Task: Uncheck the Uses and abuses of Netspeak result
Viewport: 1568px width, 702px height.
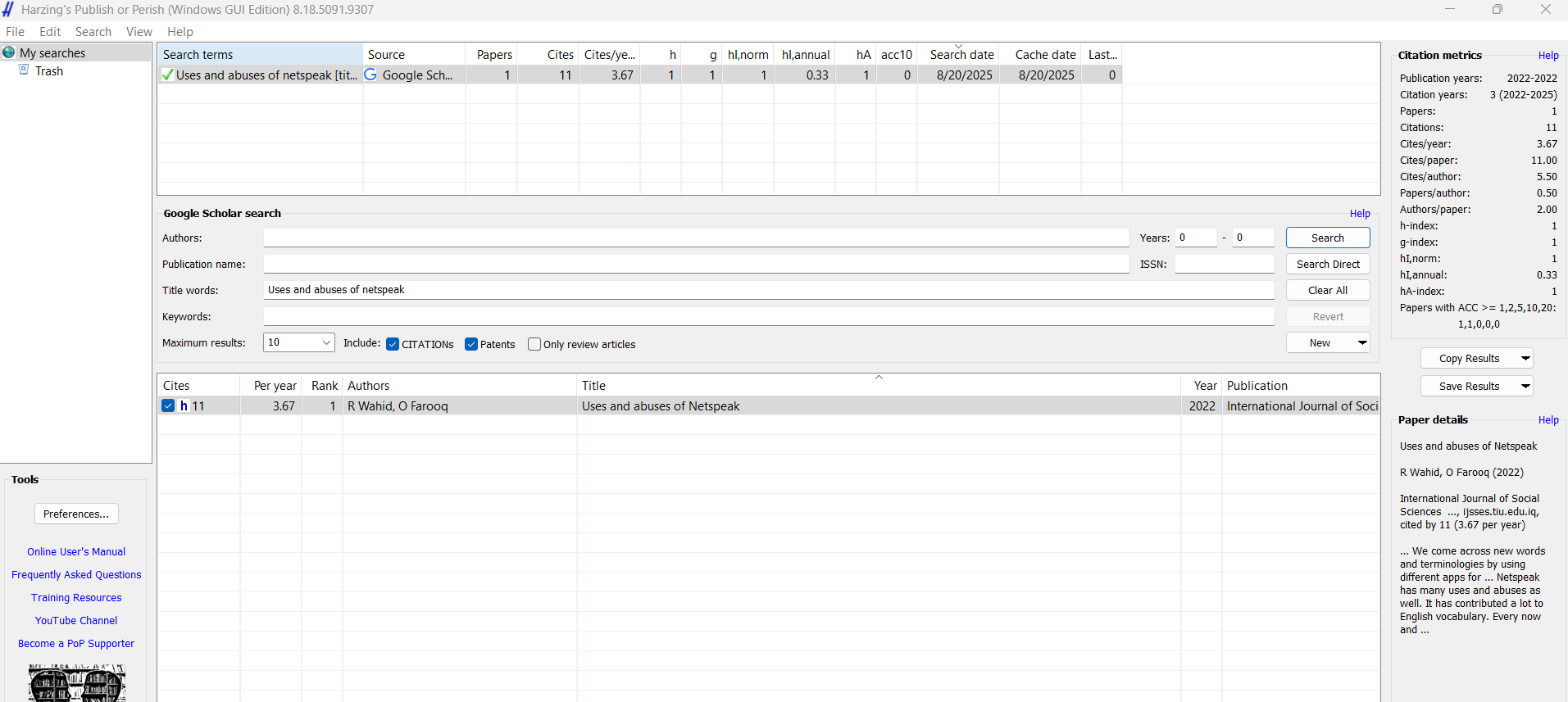Action: point(168,405)
